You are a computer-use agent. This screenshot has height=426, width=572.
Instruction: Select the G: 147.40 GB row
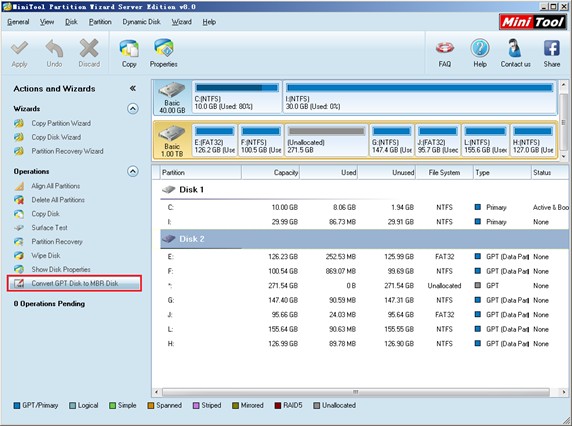coord(364,300)
